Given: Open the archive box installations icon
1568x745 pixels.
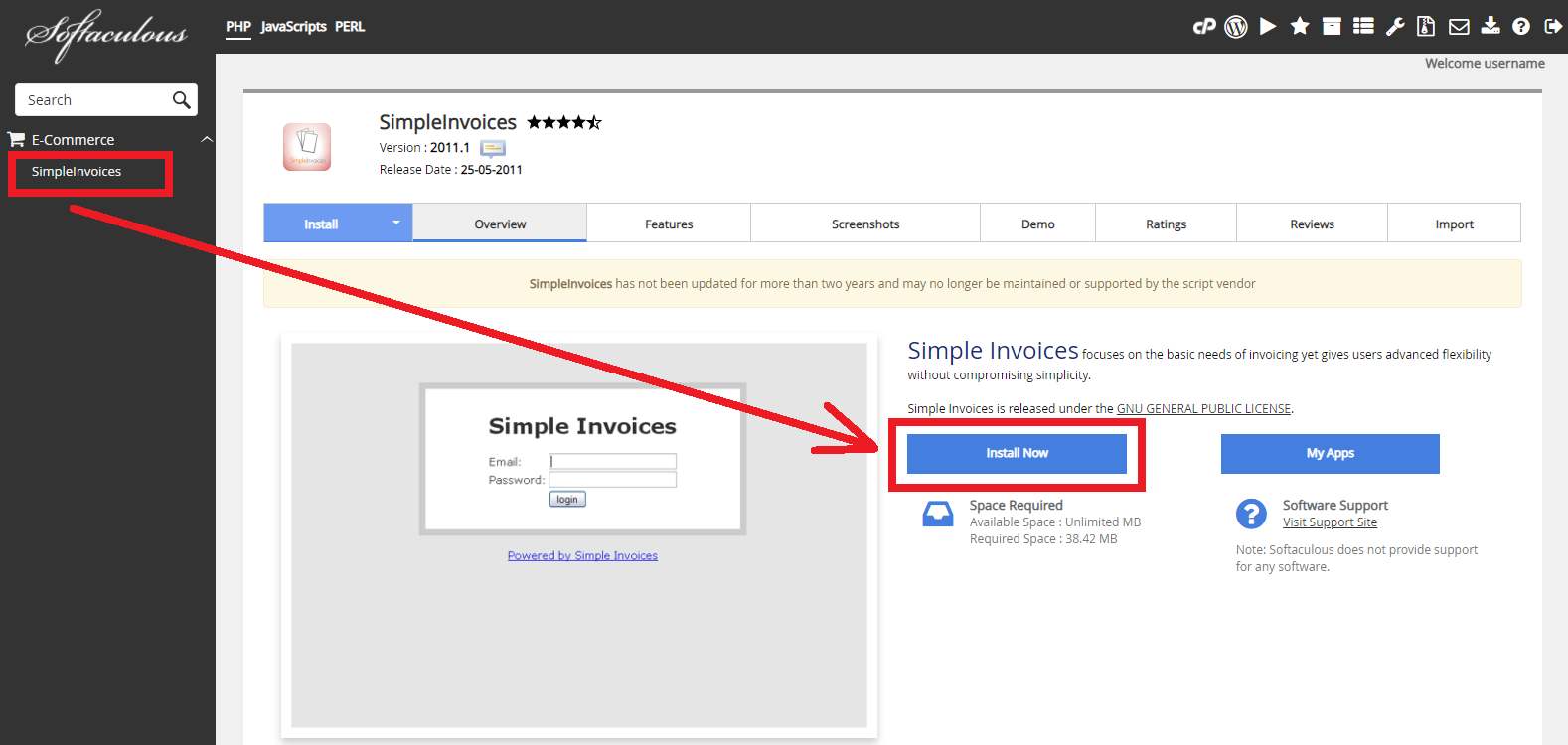Looking at the screenshot, I should coord(1332,26).
